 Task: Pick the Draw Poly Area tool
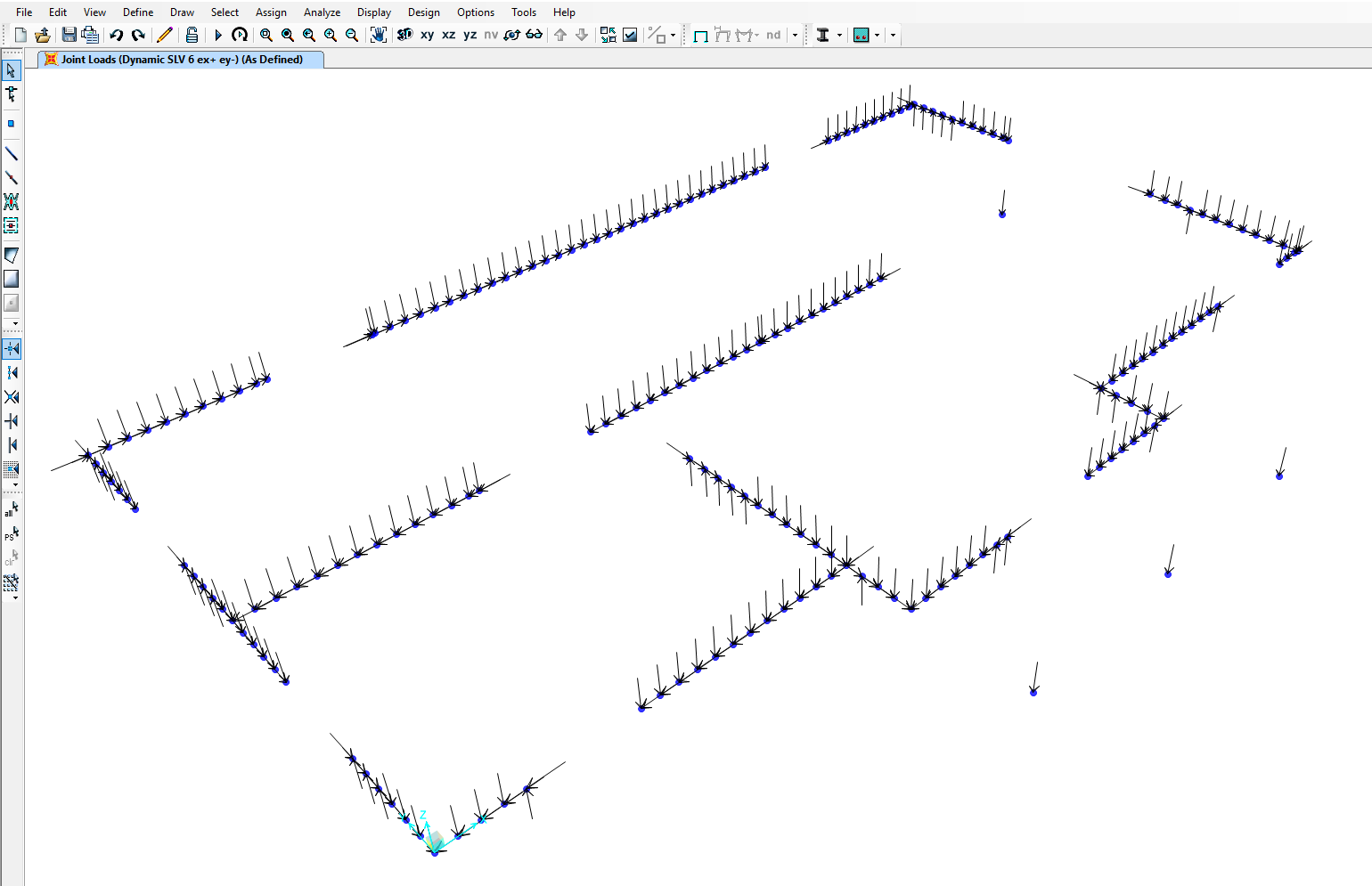(x=12, y=256)
